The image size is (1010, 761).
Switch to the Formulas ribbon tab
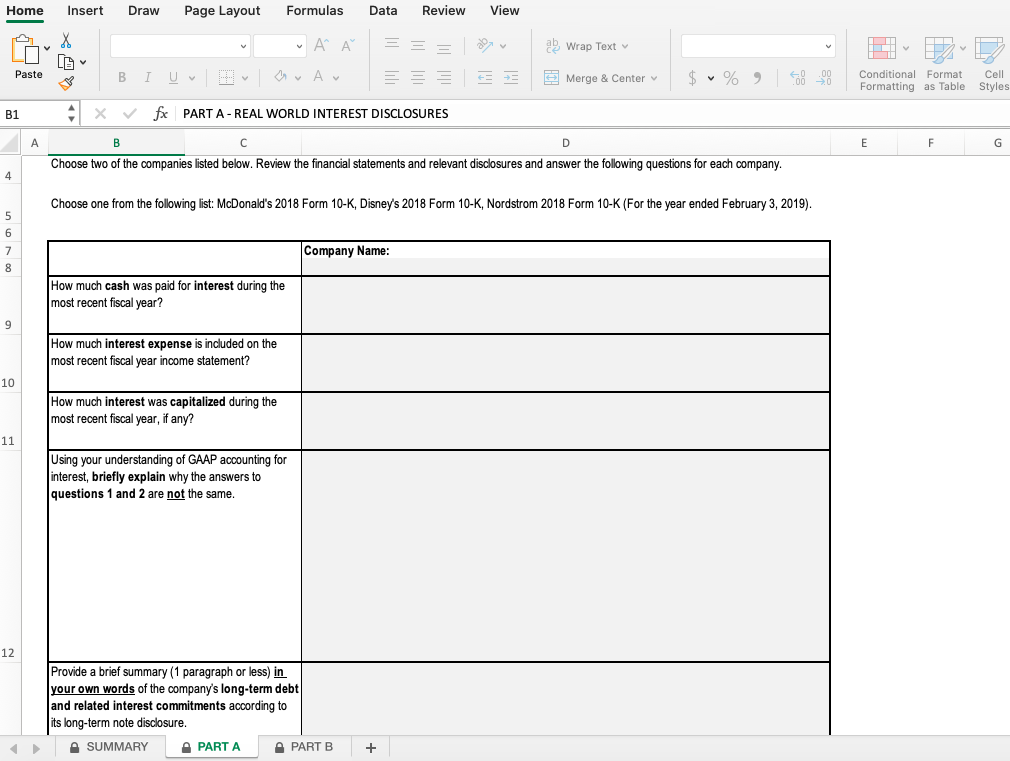(315, 11)
